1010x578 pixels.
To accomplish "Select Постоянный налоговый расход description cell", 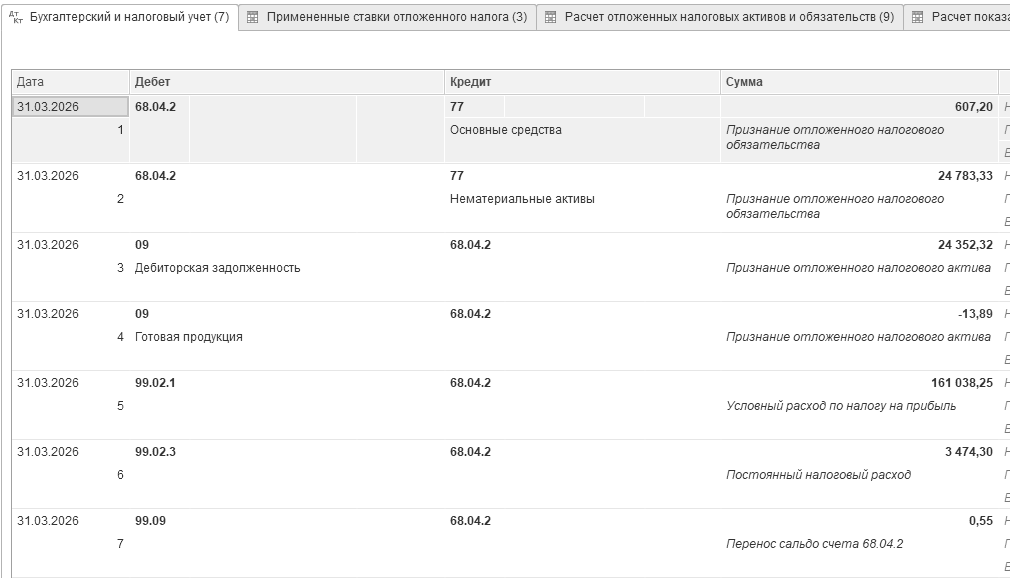I will [818, 475].
